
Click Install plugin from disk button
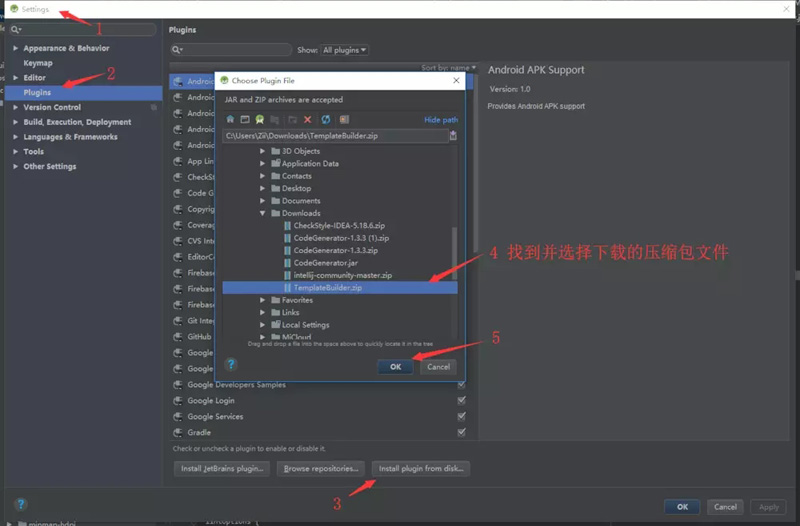click(421, 468)
